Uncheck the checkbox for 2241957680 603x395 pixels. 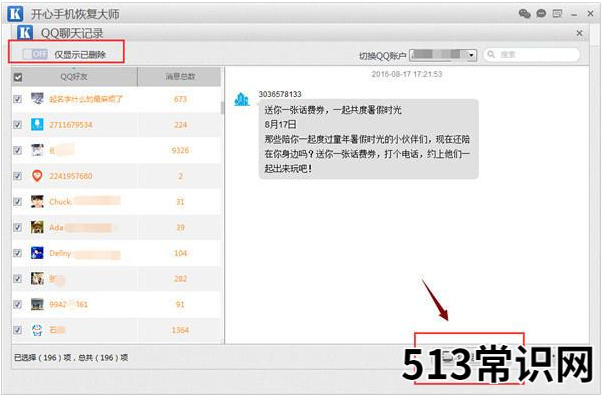click(18, 176)
